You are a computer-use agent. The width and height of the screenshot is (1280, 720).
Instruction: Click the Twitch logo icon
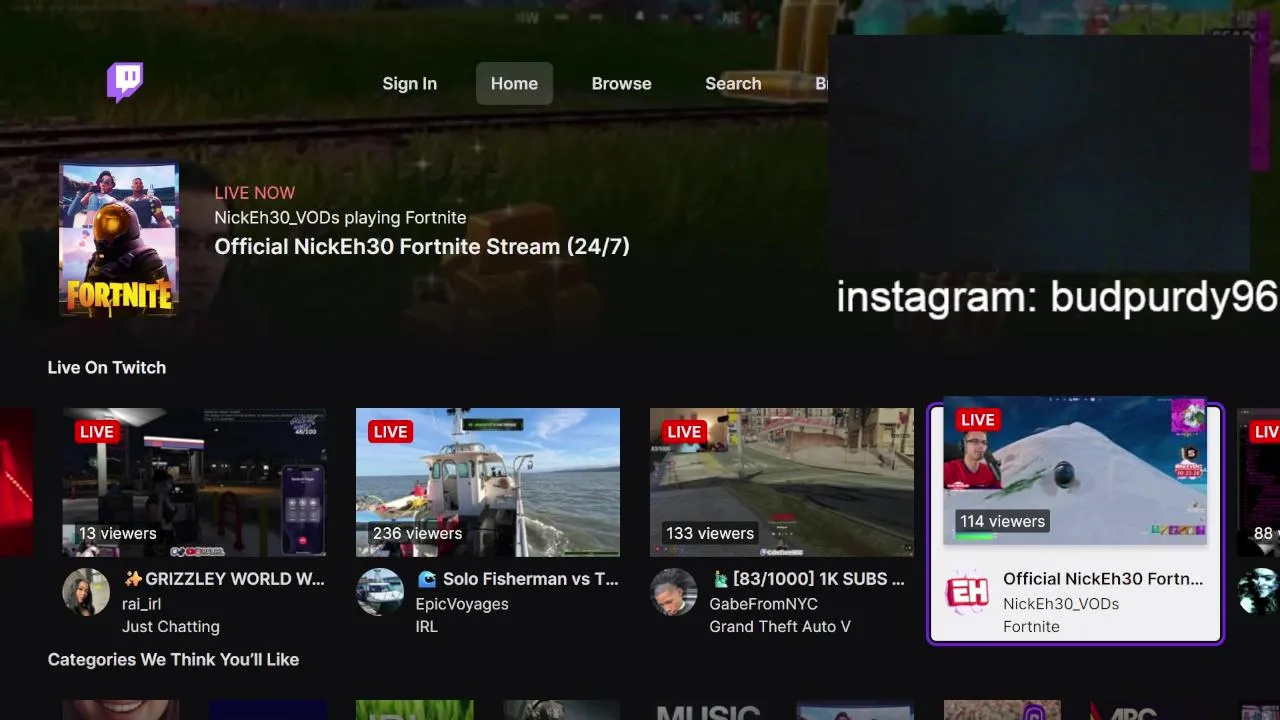pos(125,82)
